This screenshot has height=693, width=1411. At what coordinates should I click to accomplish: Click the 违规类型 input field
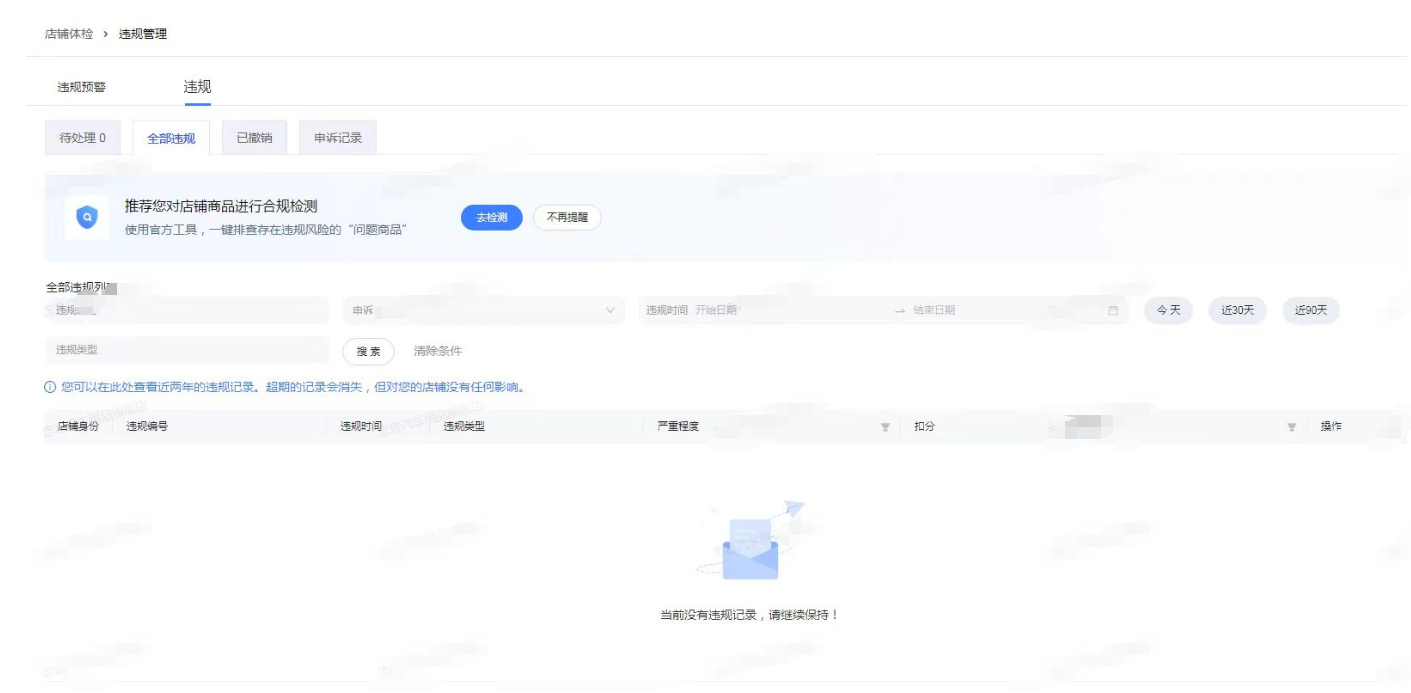click(x=186, y=351)
